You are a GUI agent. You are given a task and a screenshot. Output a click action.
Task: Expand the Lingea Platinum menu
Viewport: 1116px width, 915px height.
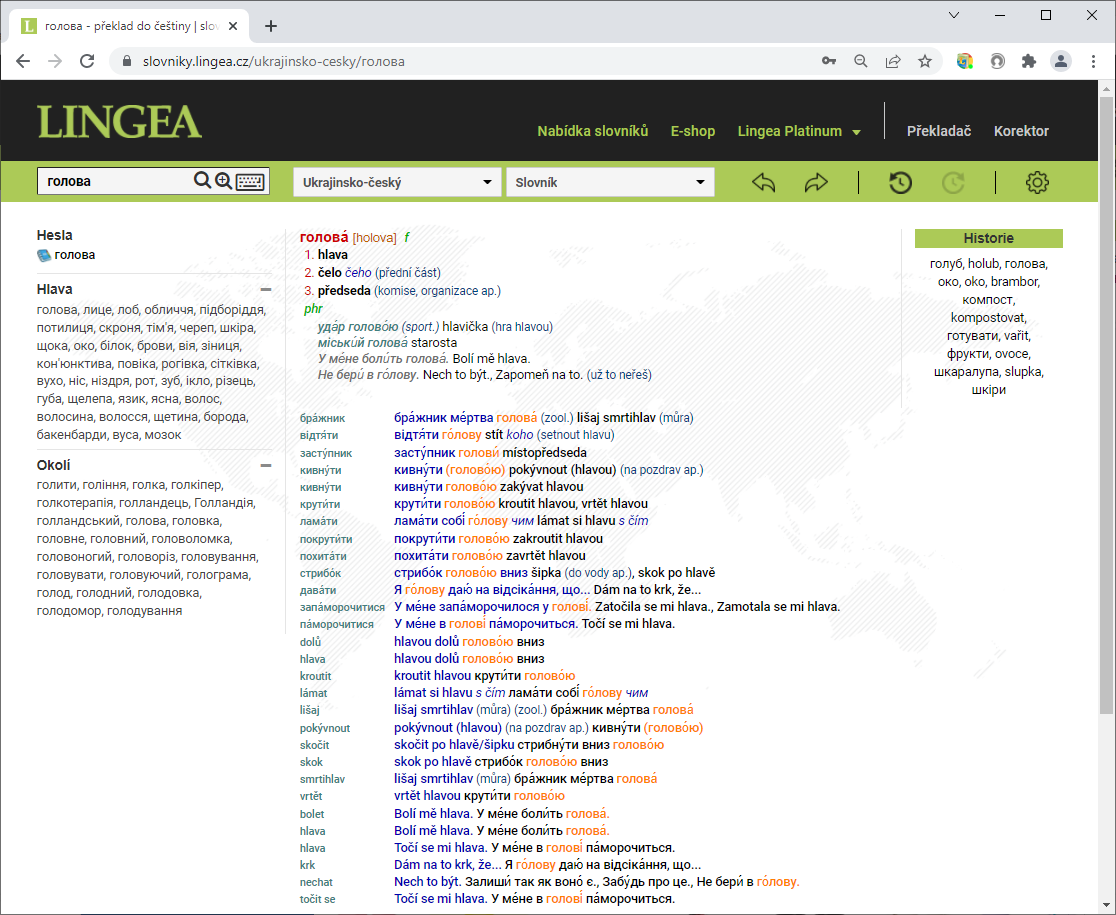799,131
